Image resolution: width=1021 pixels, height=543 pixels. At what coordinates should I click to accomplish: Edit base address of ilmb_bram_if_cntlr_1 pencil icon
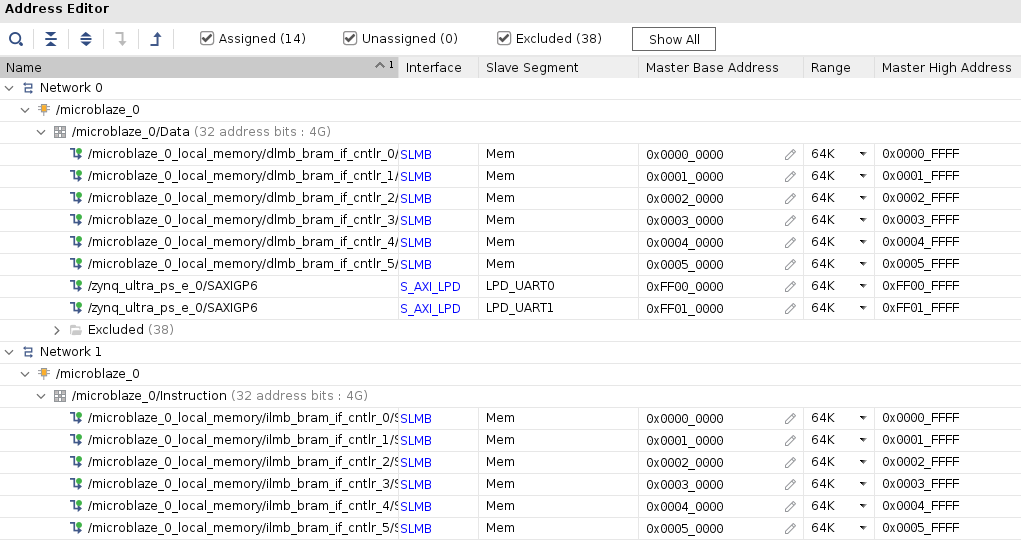pos(790,441)
